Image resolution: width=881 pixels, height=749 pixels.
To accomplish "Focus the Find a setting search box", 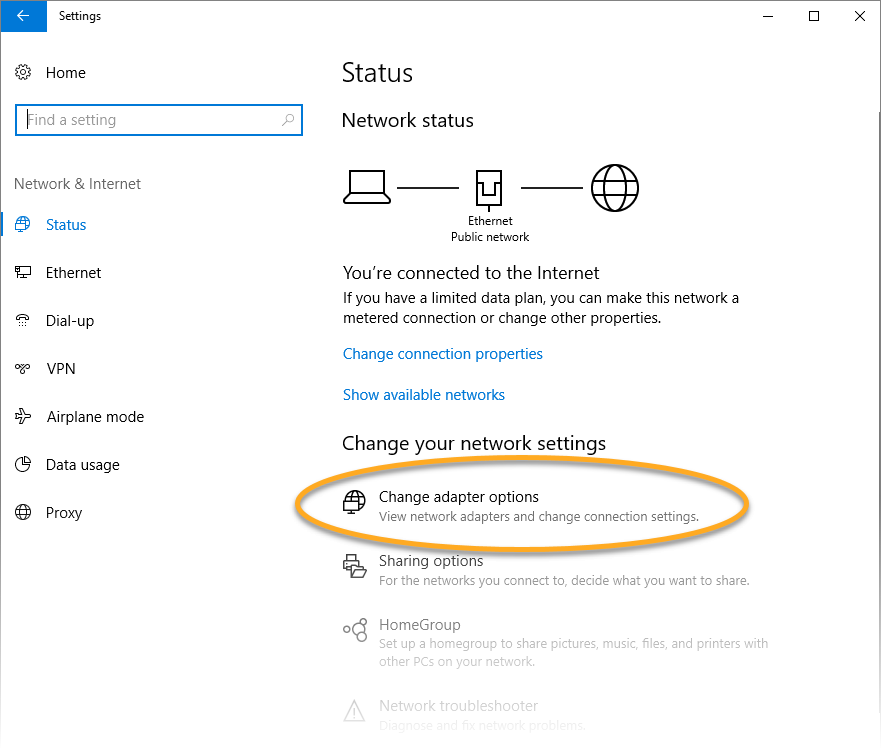I will (150, 120).
